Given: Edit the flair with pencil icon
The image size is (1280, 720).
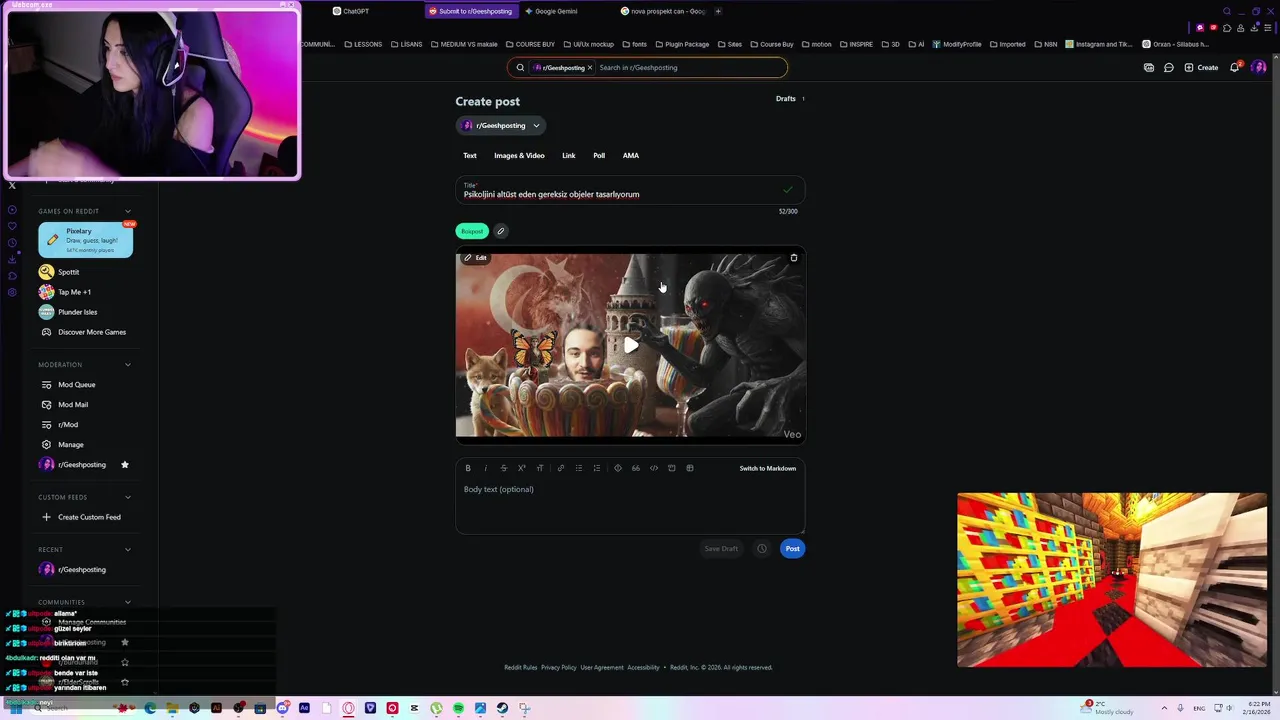Looking at the screenshot, I should [x=501, y=231].
